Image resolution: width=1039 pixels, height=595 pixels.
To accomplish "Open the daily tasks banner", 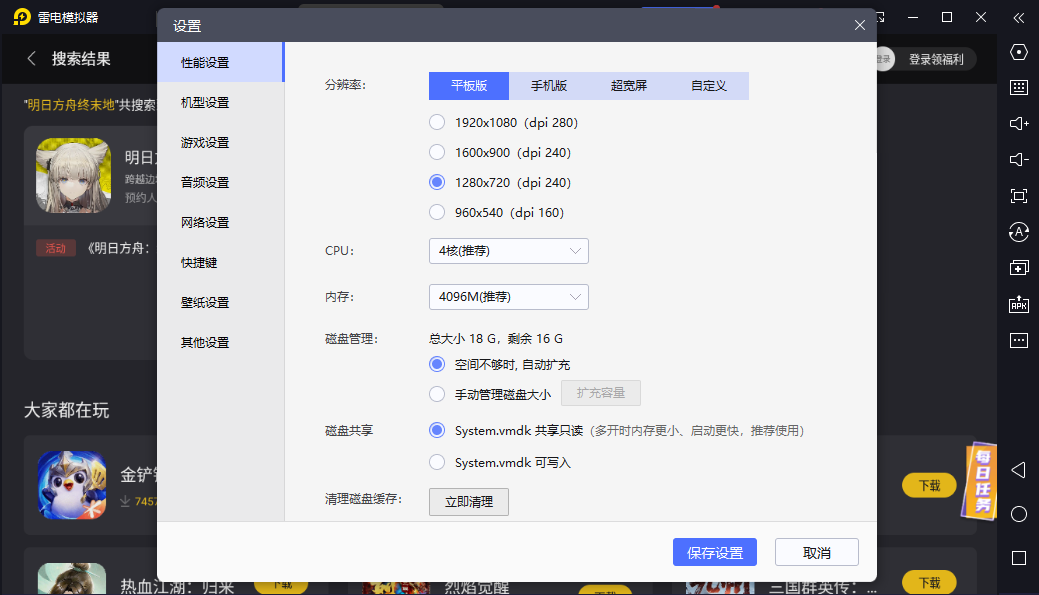I will point(980,482).
